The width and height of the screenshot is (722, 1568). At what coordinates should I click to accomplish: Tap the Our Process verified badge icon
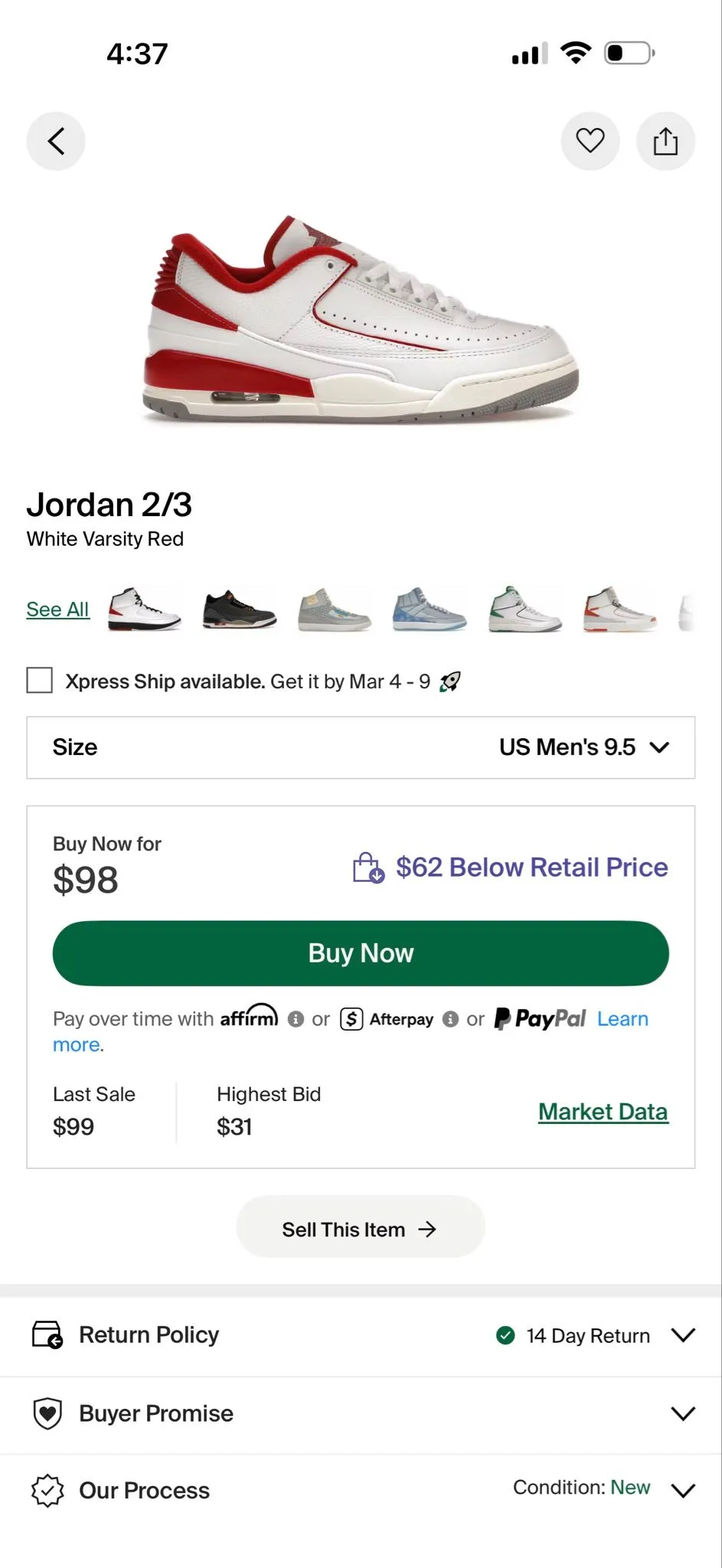pyautogui.click(x=47, y=1491)
